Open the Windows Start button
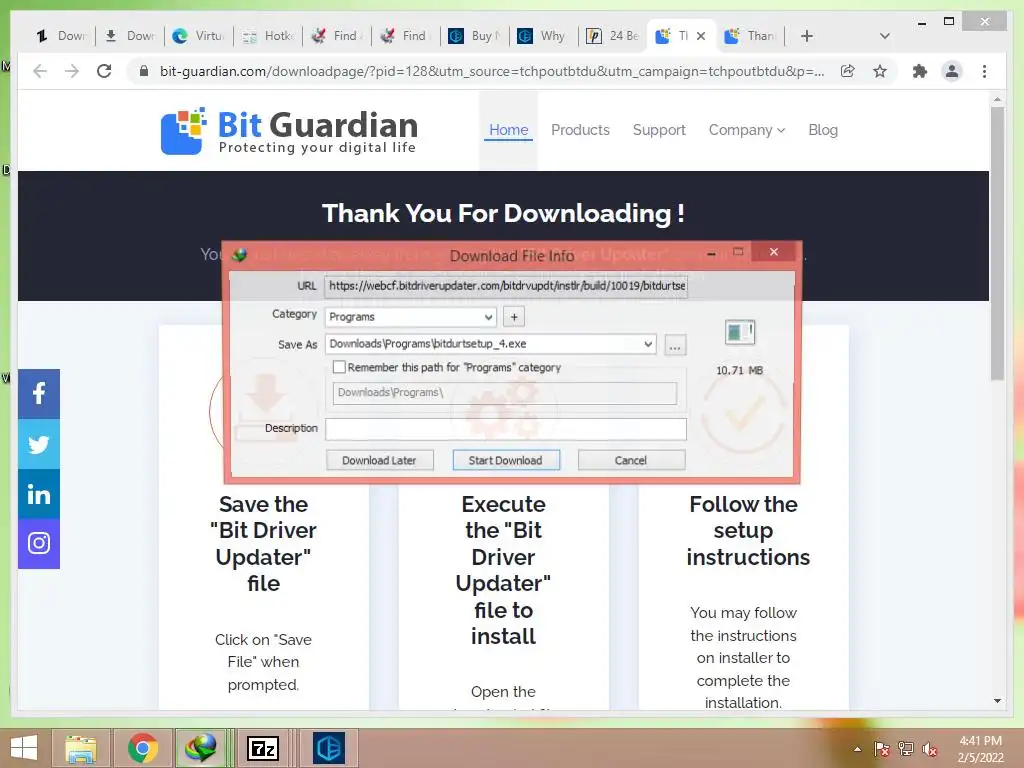The height and width of the screenshot is (768, 1024). pos(24,748)
